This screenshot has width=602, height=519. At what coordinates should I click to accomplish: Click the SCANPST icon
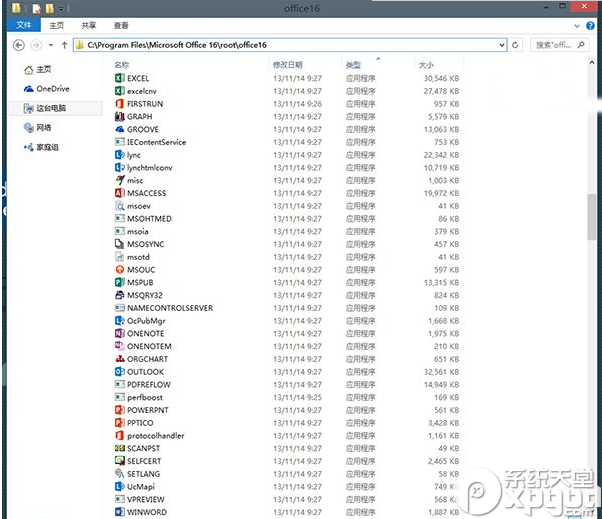(120, 448)
